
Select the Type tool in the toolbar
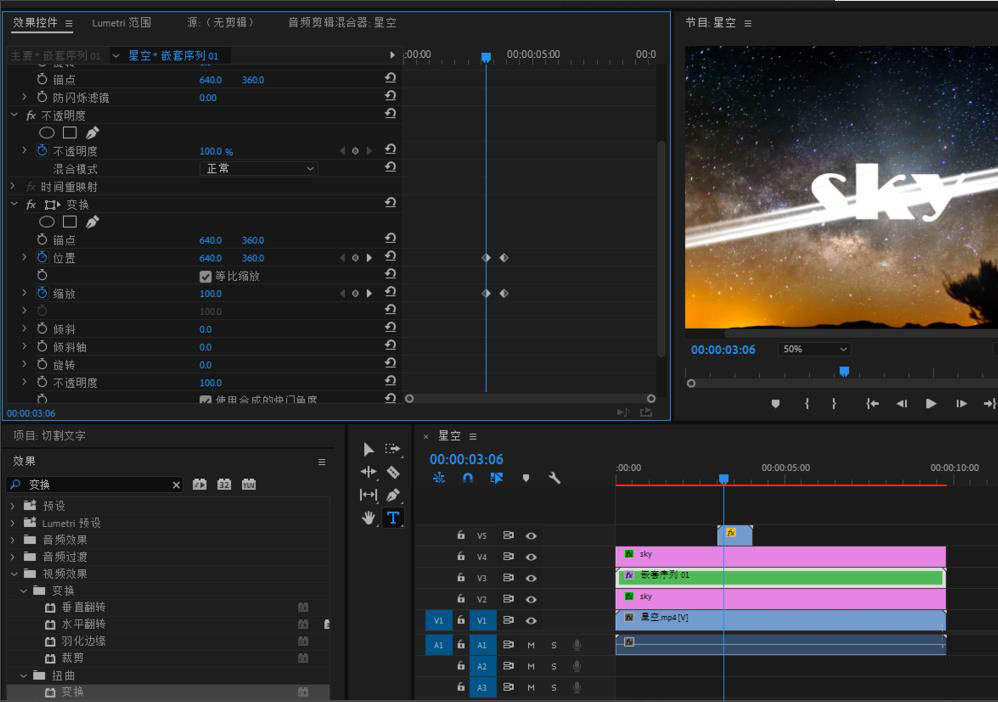[x=393, y=517]
